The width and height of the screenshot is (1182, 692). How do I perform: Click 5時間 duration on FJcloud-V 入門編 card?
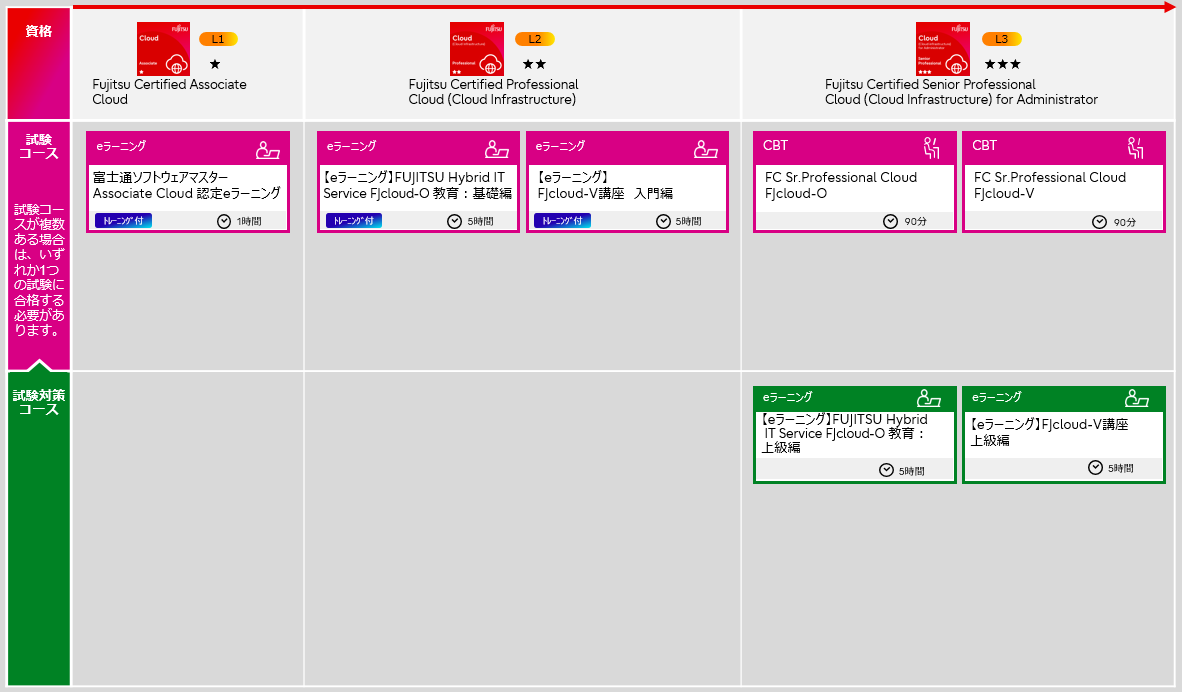[x=688, y=222]
